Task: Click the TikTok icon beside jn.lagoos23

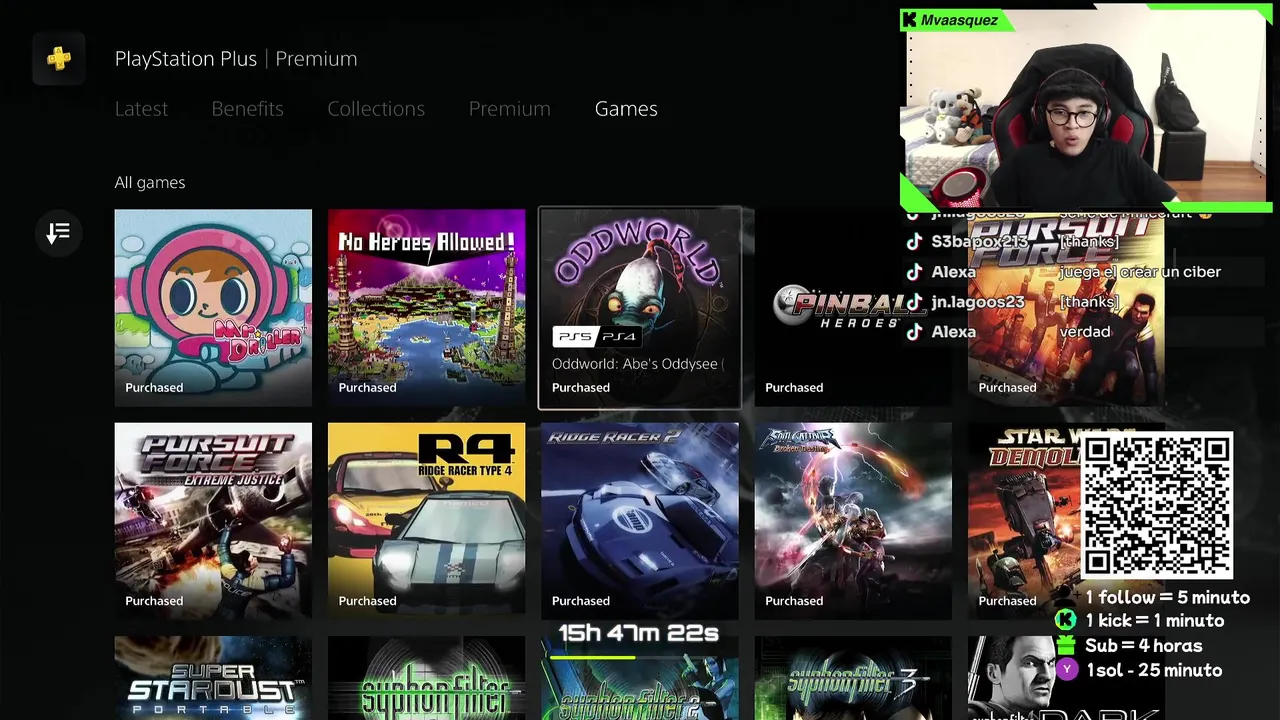Action: (x=914, y=302)
